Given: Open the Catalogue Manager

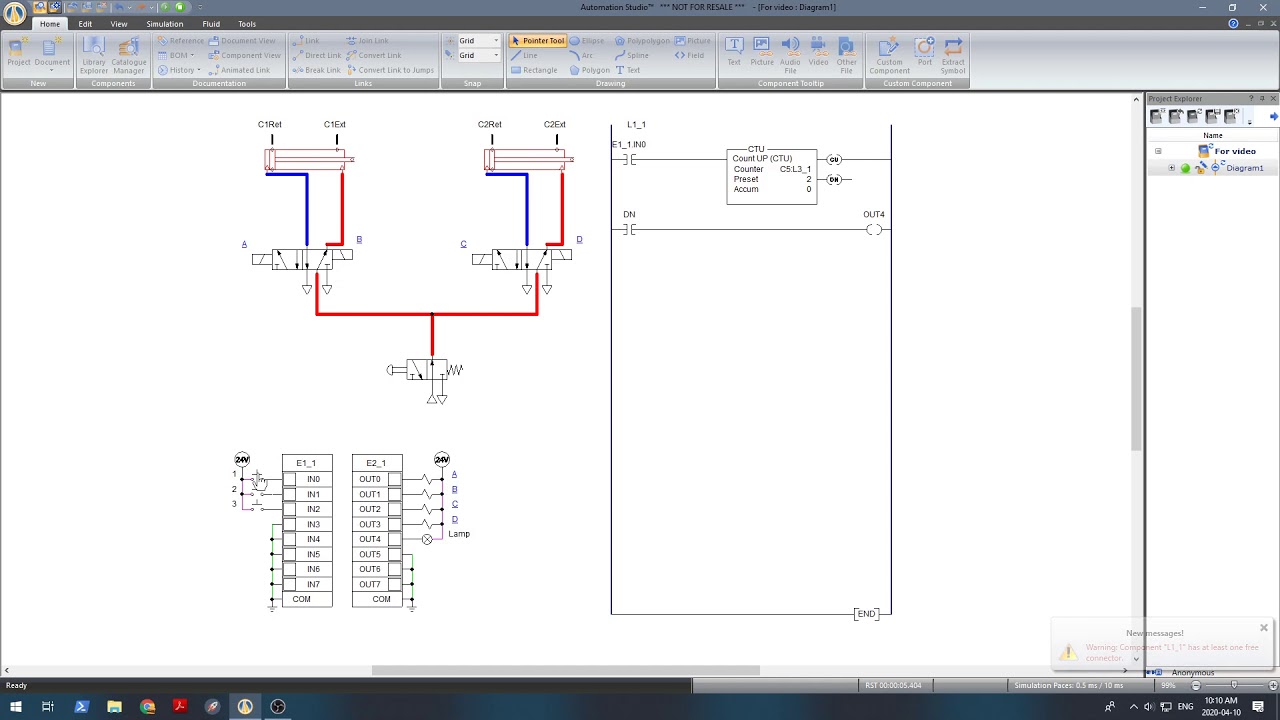Looking at the screenshot, I should (x=129, y=54).
